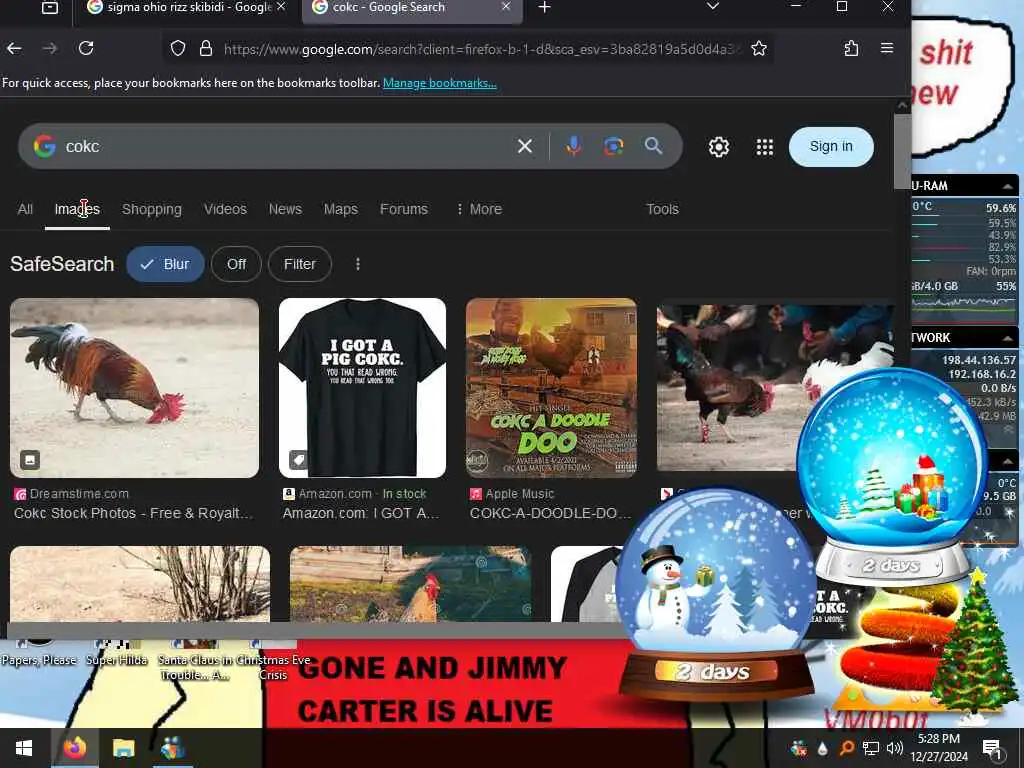Open a new tab with the plus icon

click(545, 7)
